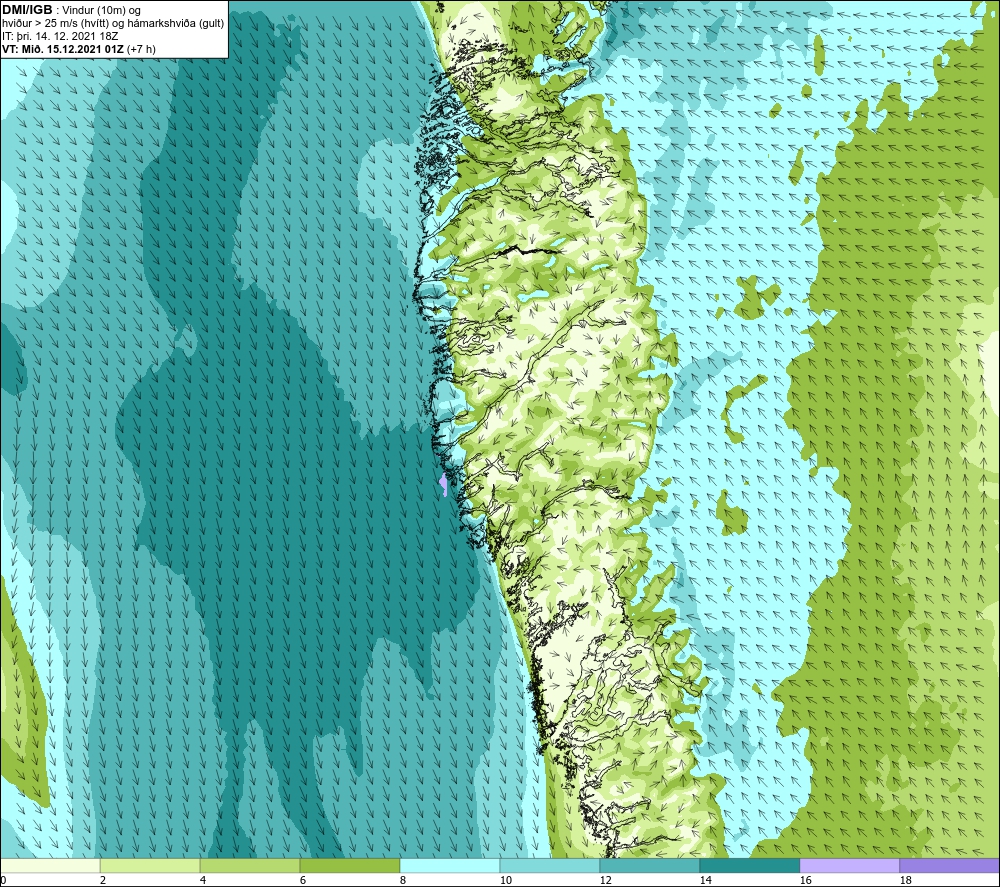Click the 'IT: þri. 14. 12. 2021 18Z' line
This screenshot has height=887, width=1000.
pyautogui.click(x=60, y=36)
